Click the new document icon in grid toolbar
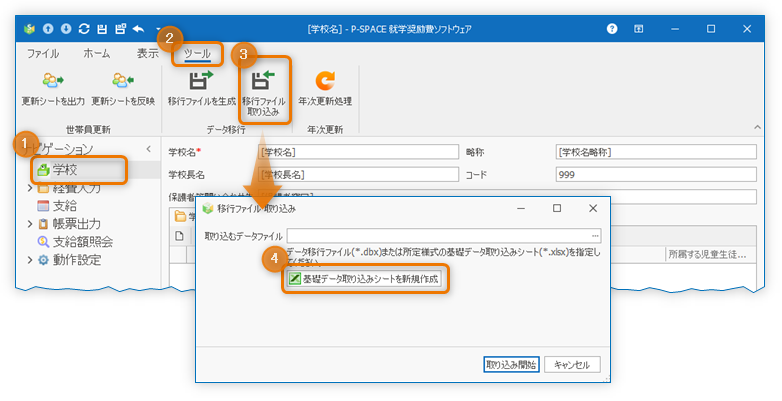Screen dimensions: 782x401 pyautogui.click(x=180, y=235)
